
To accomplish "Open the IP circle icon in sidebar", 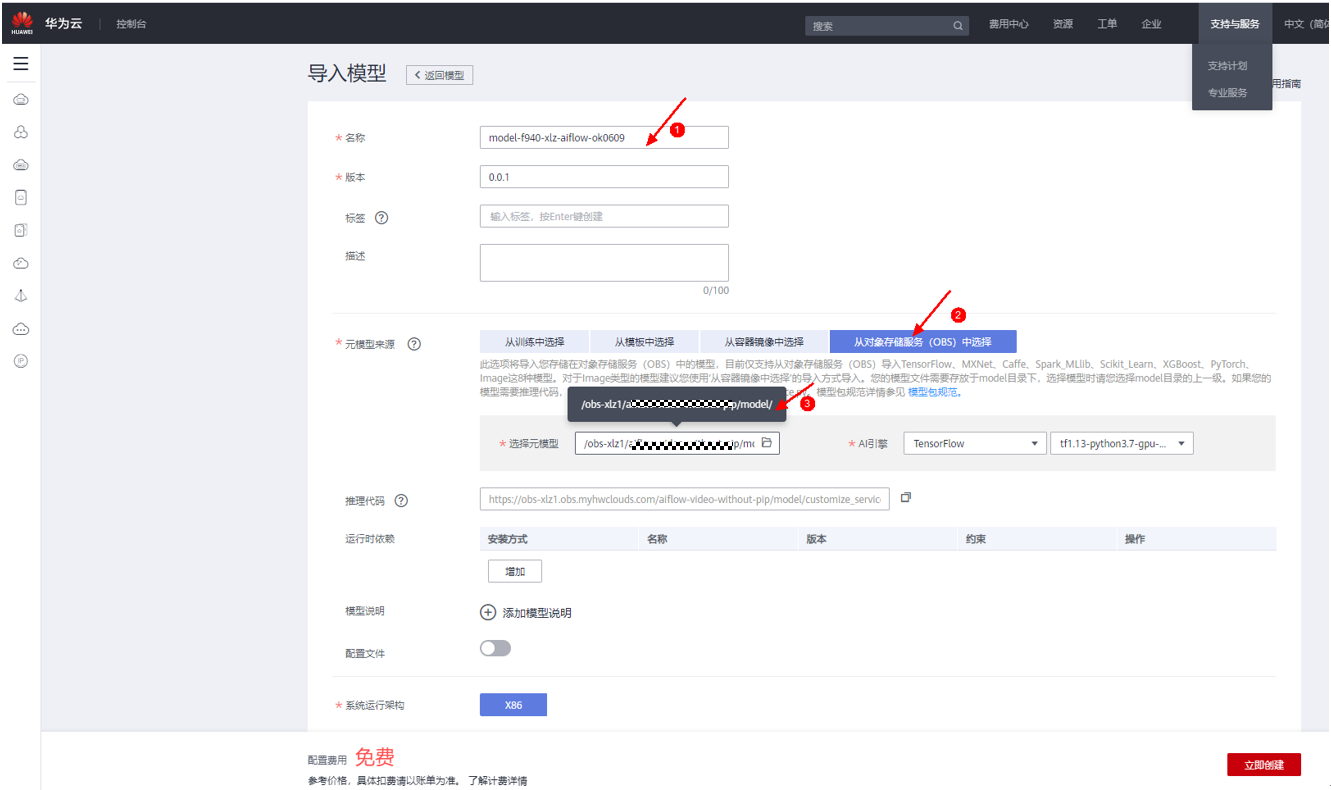I will 20,361.
